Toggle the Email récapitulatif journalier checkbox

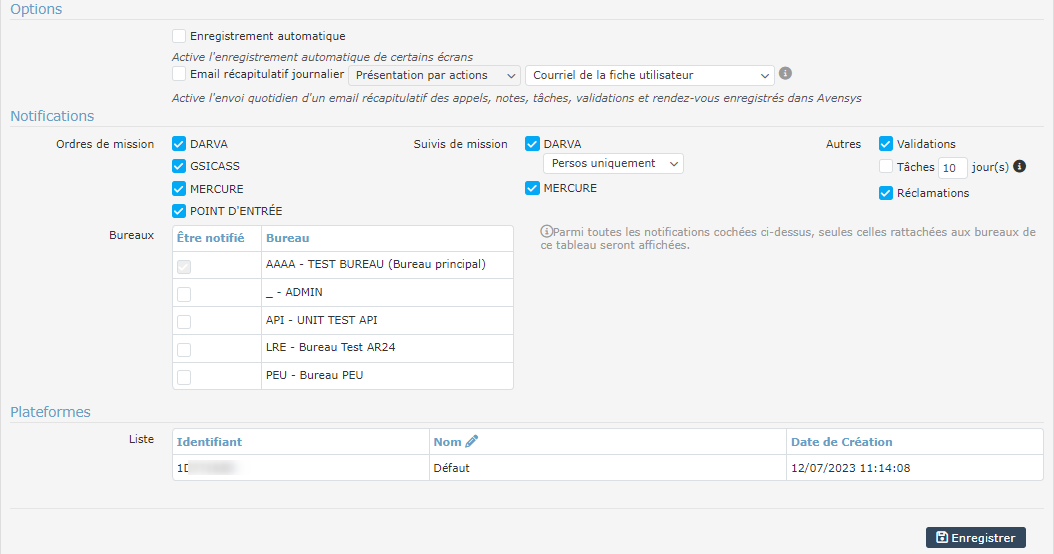[179, 74]
